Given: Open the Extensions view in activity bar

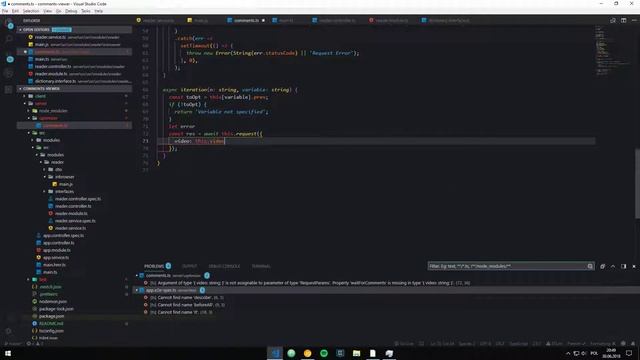Looking at the screenshot, I should pos(9,89).
